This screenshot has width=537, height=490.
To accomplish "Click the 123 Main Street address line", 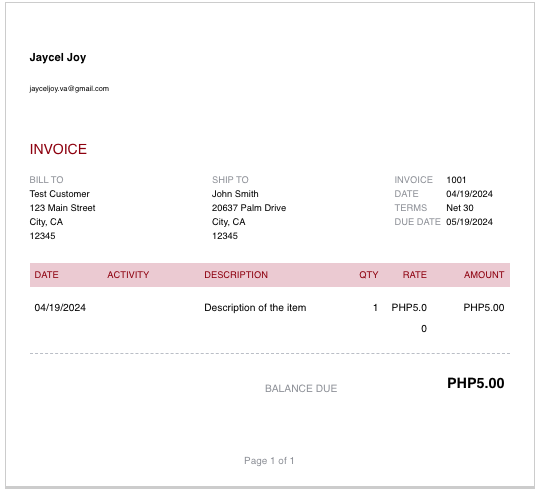I will click(x=62, y=208).
